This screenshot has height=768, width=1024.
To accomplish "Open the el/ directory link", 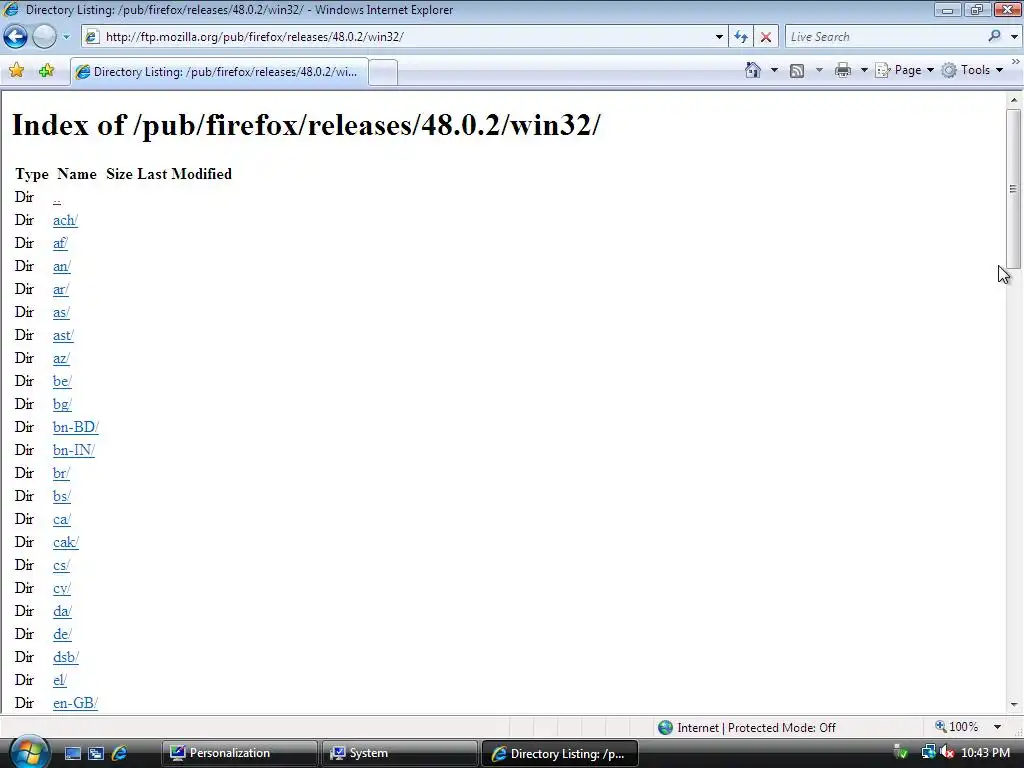I will point(59,680).
